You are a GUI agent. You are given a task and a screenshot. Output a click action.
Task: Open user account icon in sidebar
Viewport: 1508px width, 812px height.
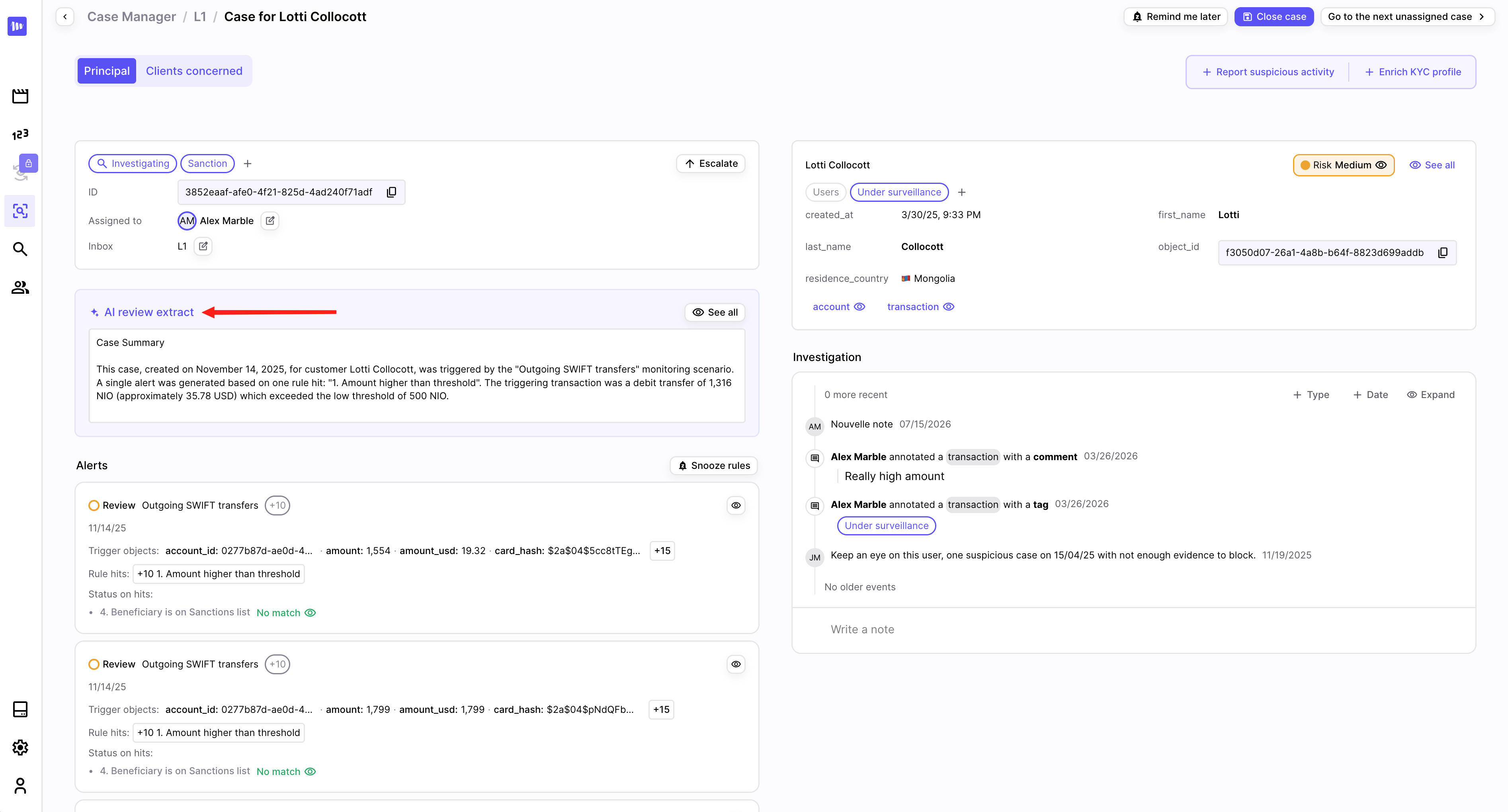20,786
